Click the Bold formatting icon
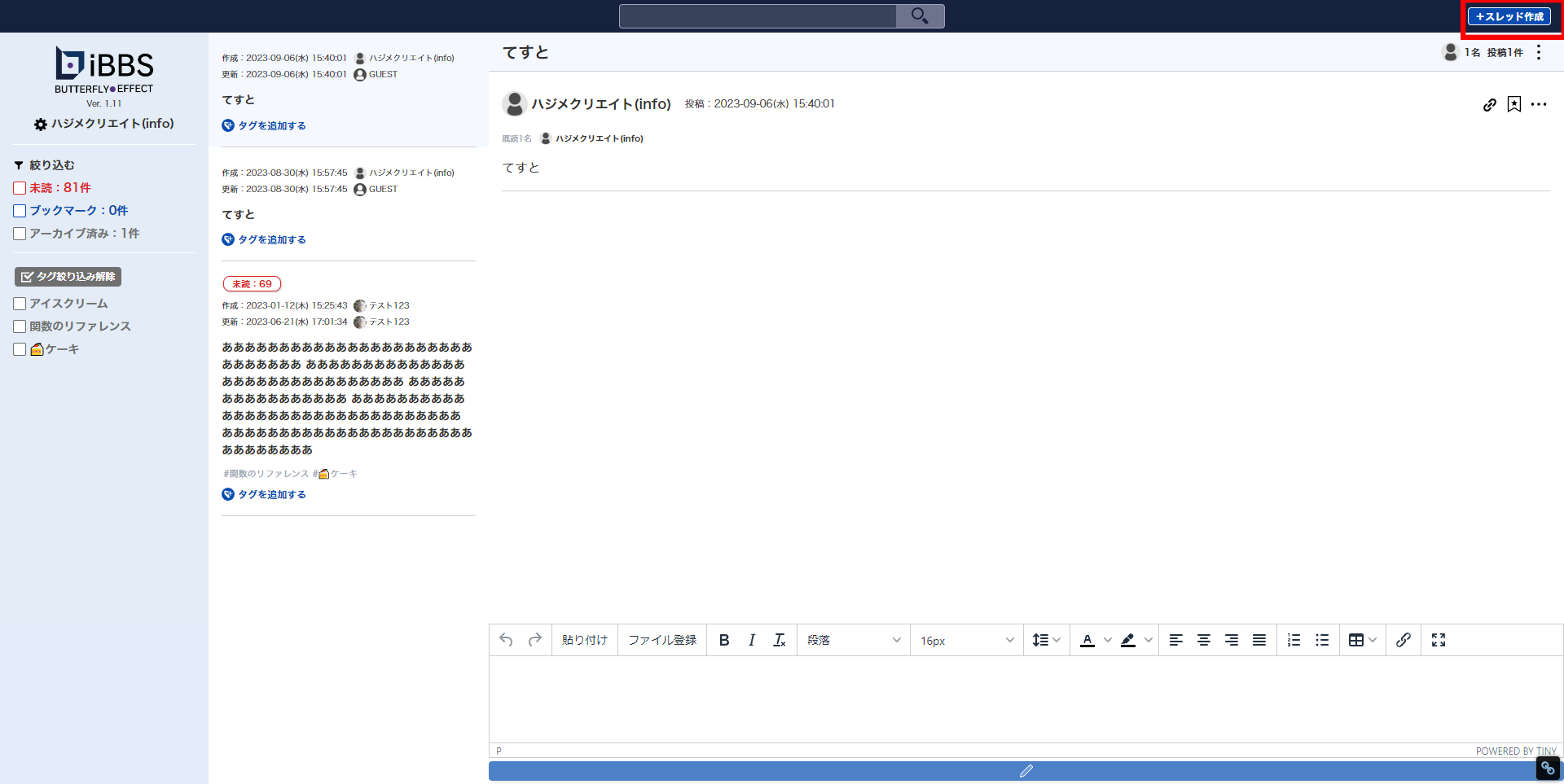1564x784 pixels. 723,641
